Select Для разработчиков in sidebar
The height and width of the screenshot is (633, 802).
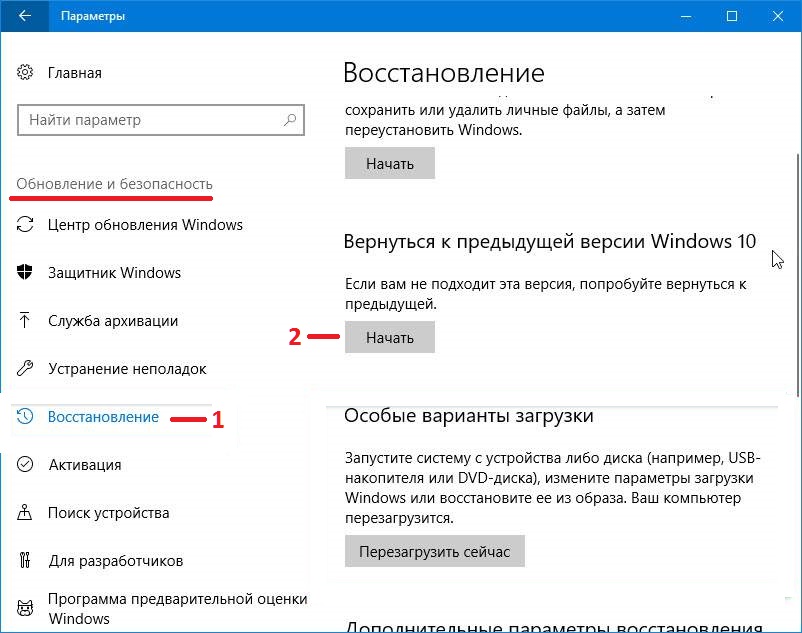[116, 561]
